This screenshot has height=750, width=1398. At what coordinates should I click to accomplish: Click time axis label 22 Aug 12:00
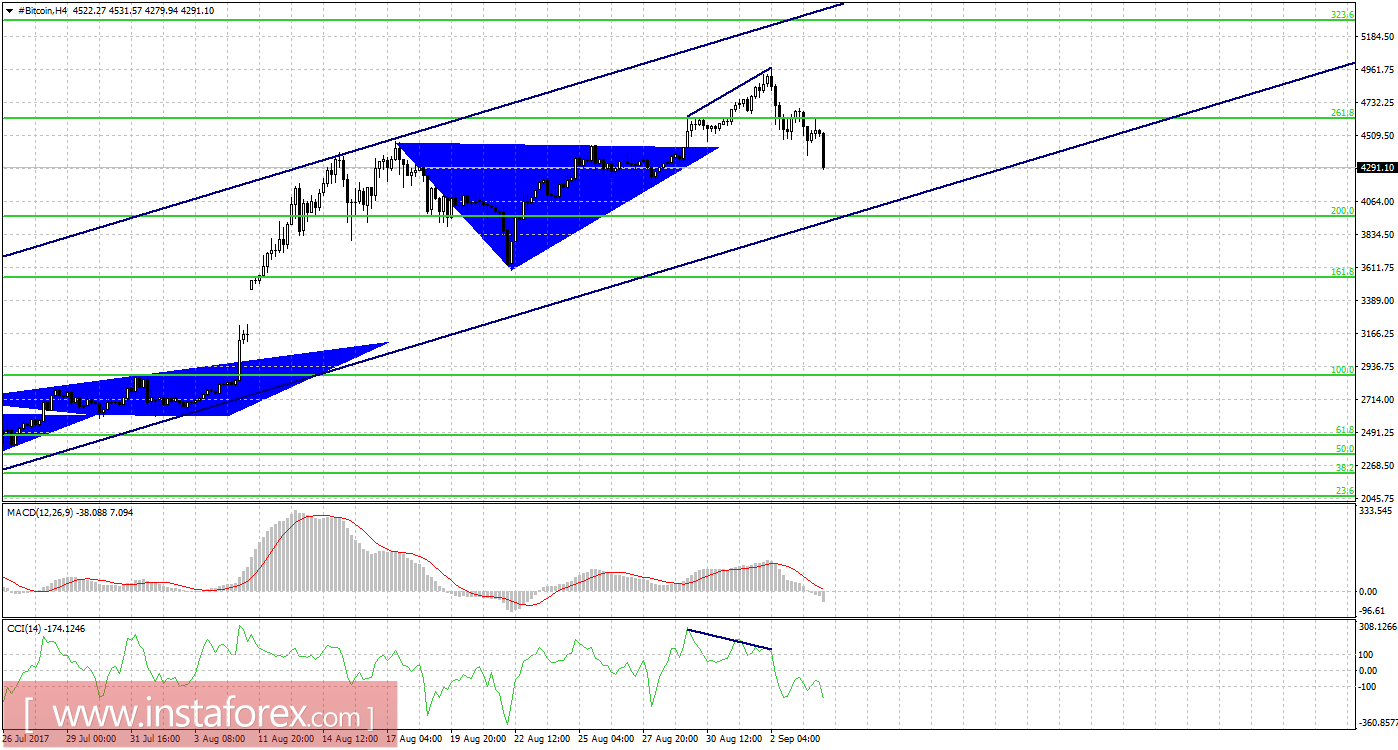tap(544, 739)
